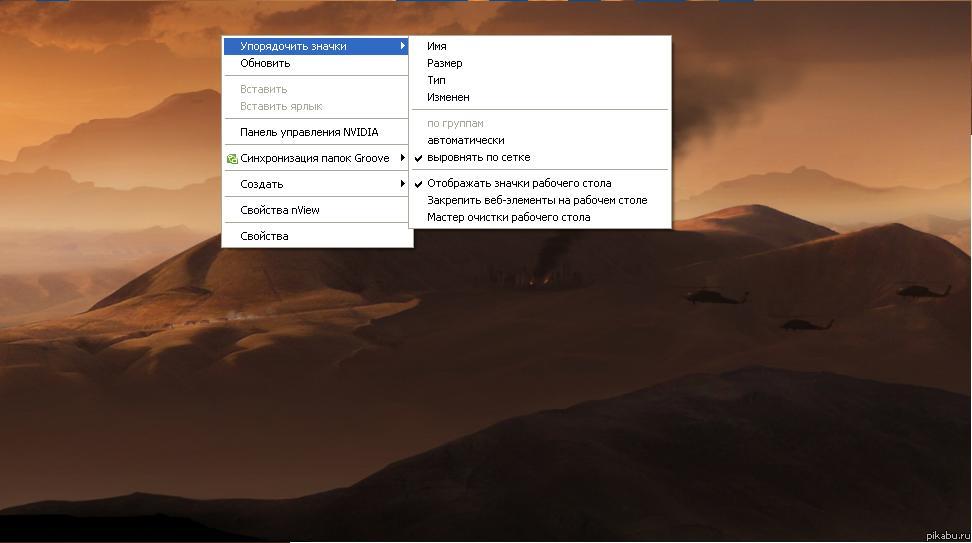
Task: Select the по группам menu entry
Action: click(x=455, y=123)
